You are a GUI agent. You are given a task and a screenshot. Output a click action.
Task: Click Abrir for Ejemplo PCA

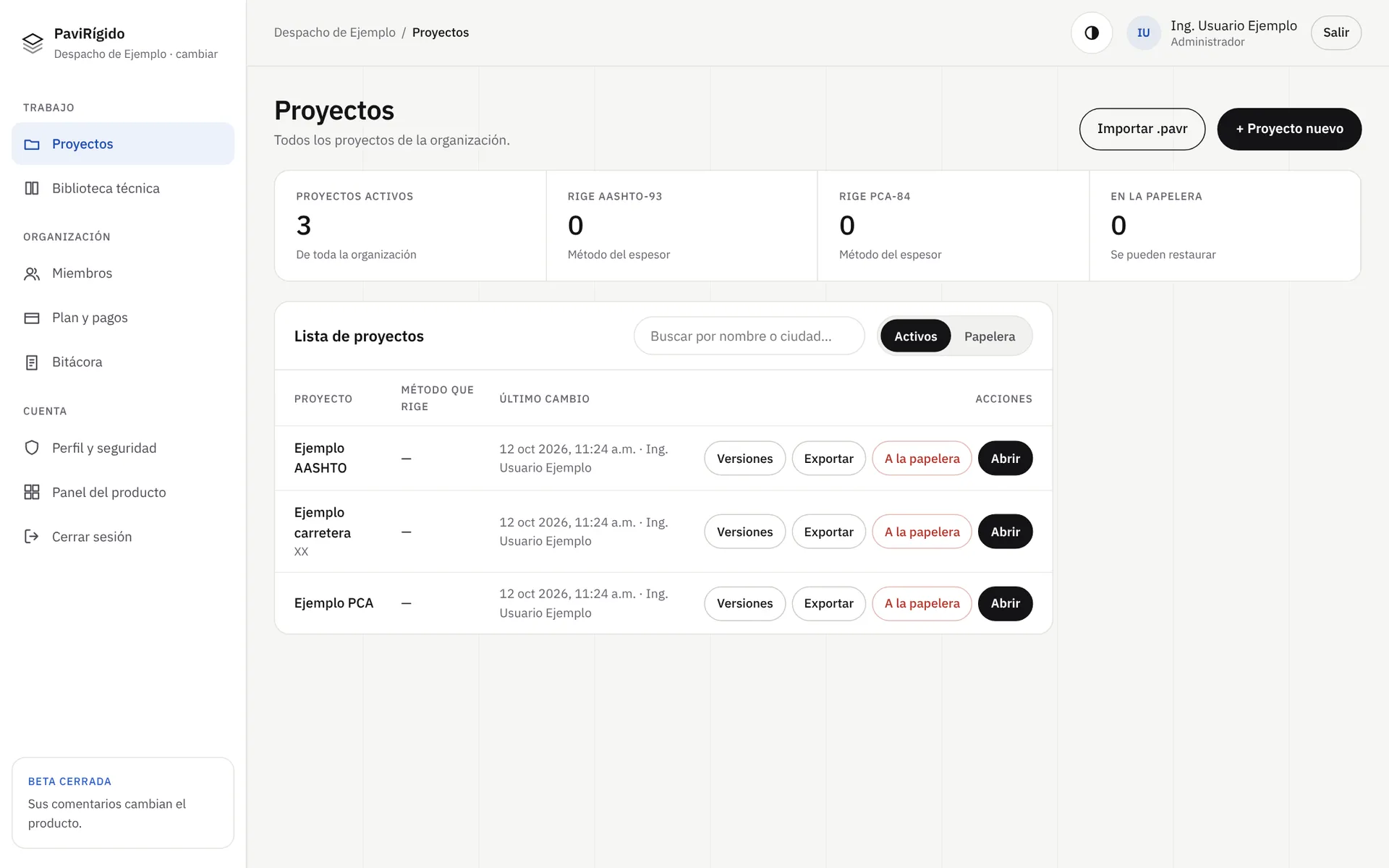click(x=1005, y=603)
